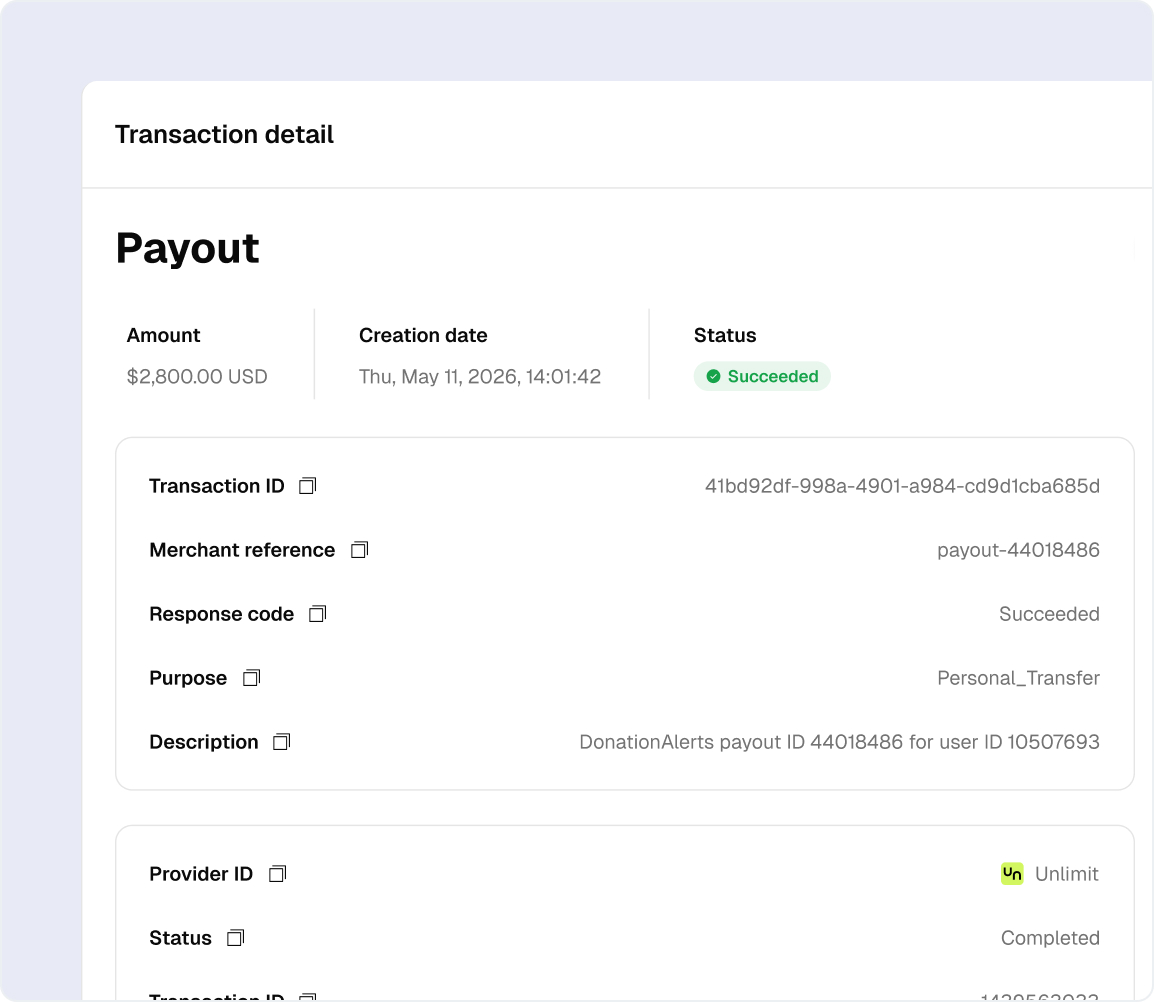Copy the Purpose field

click(x=252, y=678)
